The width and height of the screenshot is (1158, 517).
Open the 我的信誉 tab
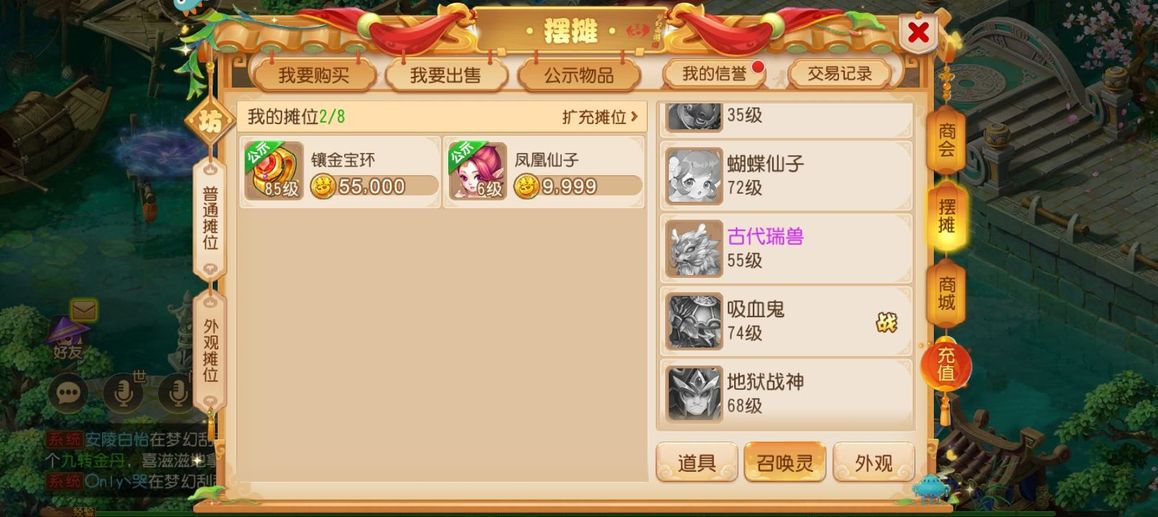coord(713,73)
